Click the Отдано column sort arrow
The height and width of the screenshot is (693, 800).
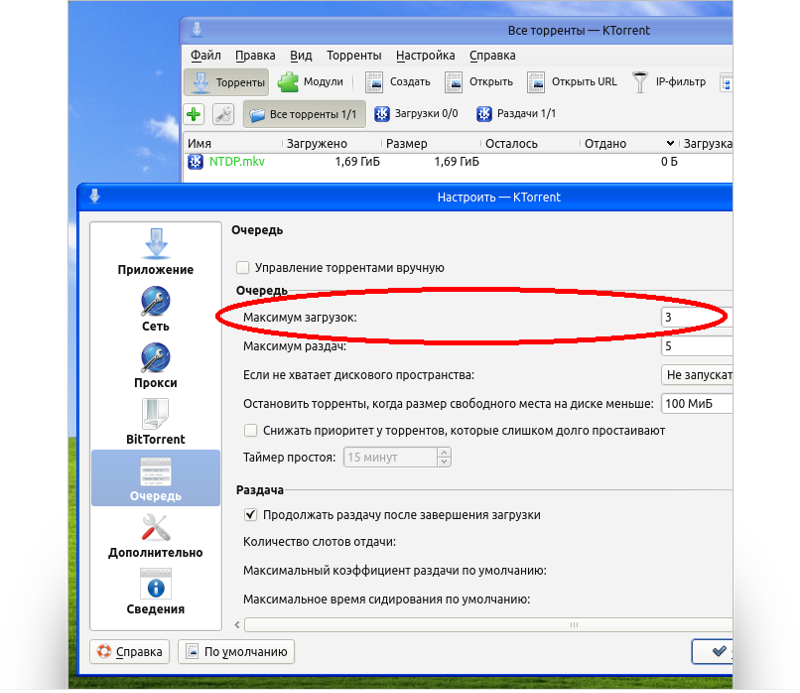(x=670, y=143)
